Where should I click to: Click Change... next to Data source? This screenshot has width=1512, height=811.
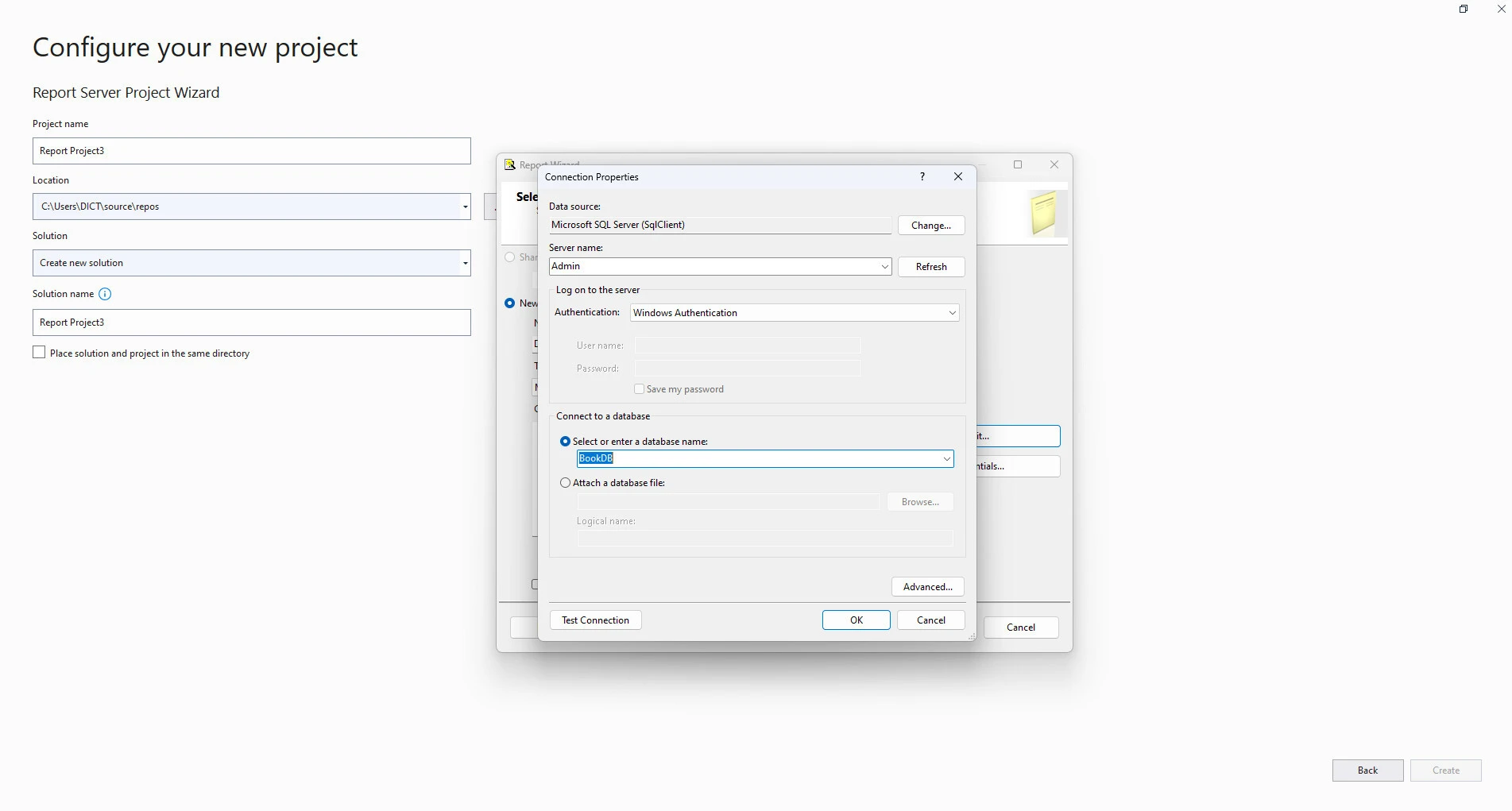point(930,226)
